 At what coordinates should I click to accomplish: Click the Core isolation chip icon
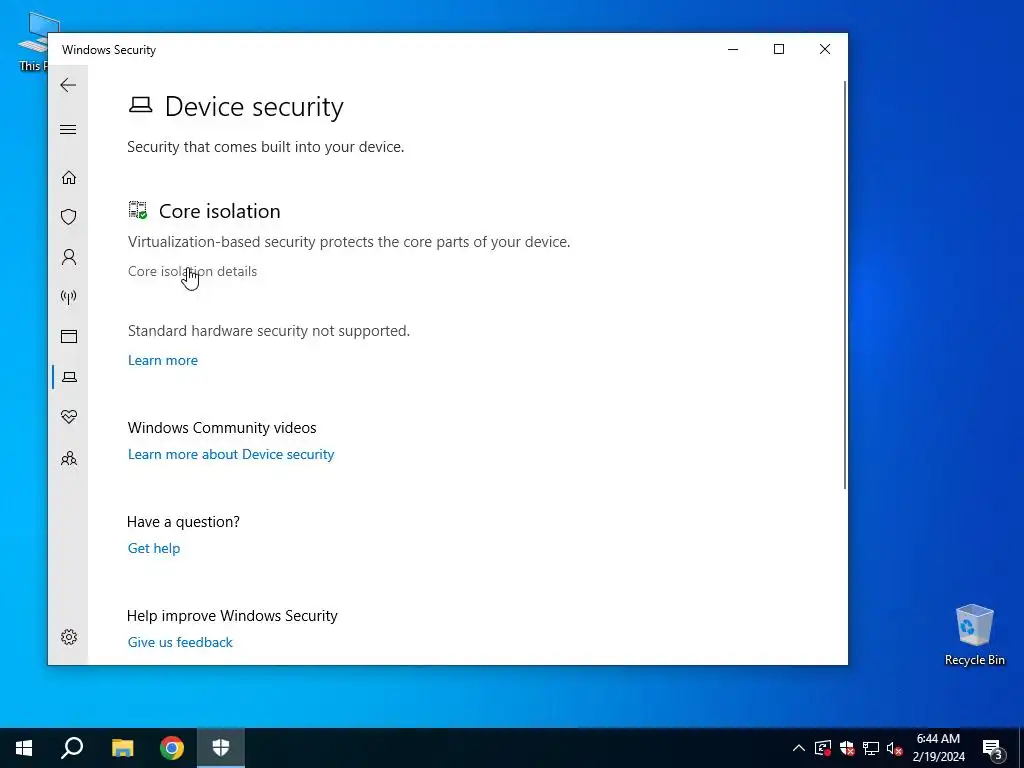tap(138, 210)
